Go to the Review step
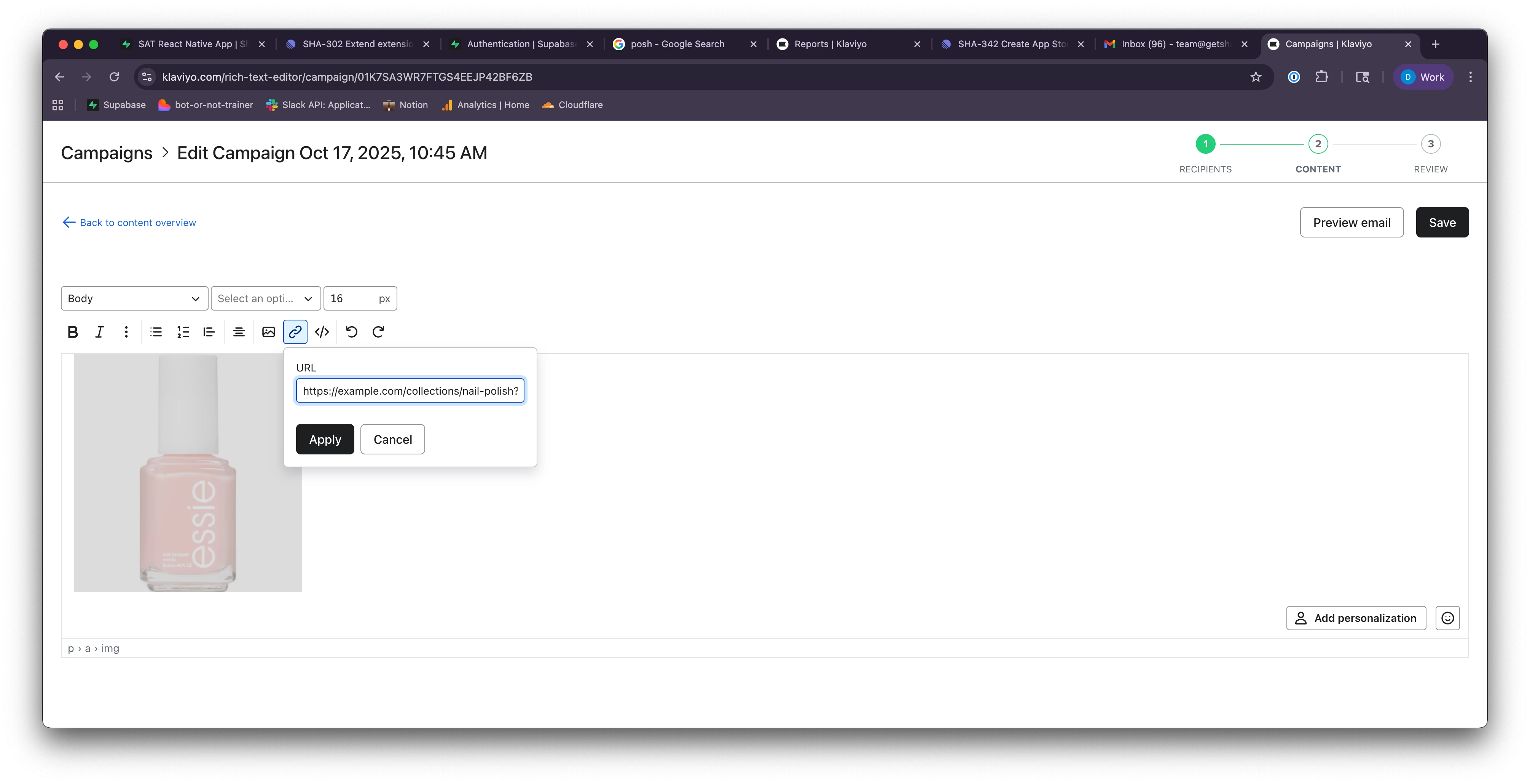 click(x=1430, y=144)
